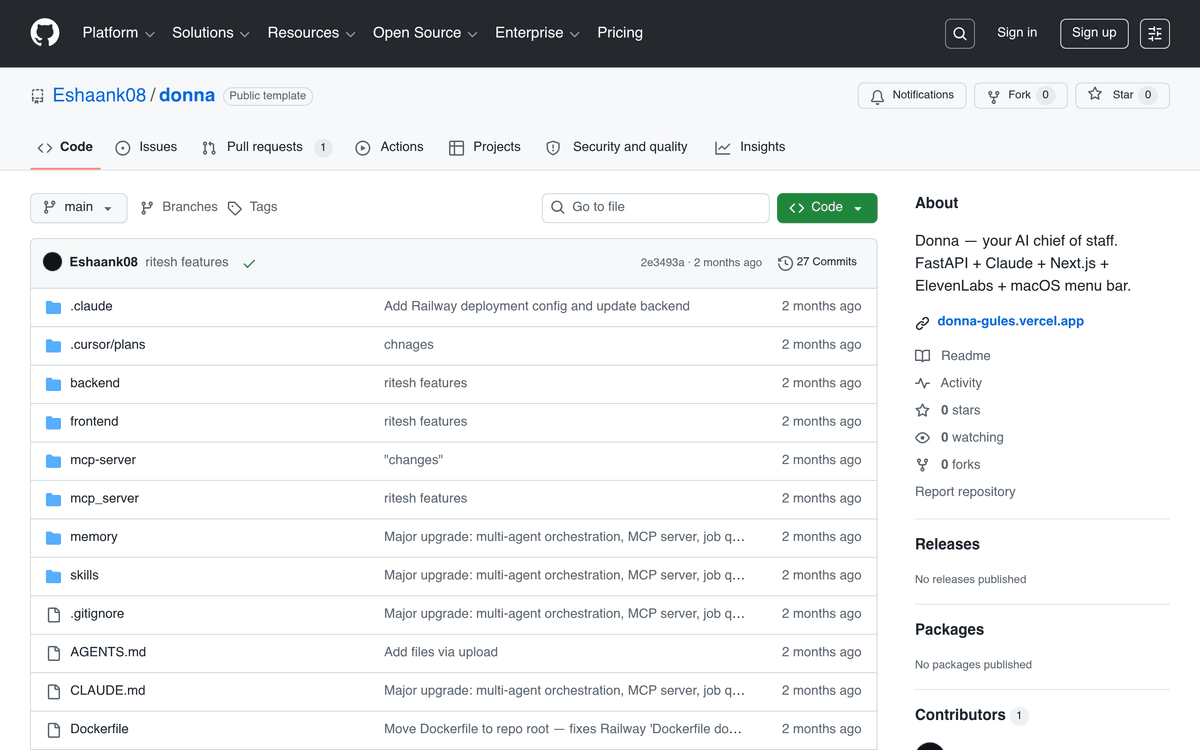Open commit hash 2e3493a
This screenshot has height=750, width=1200.
coord(662,263)
